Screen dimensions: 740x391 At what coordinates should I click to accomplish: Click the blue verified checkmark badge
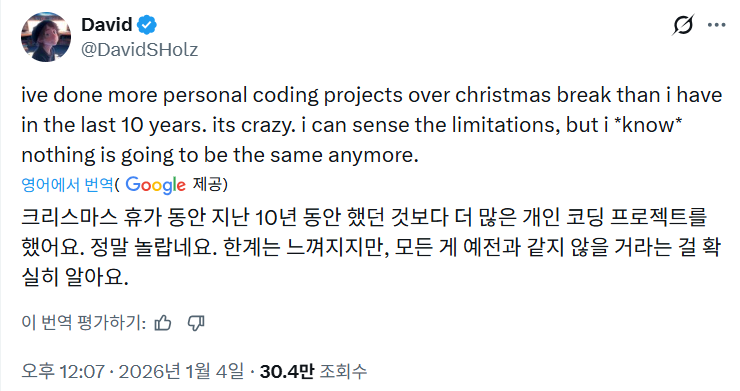coord(147,25)
